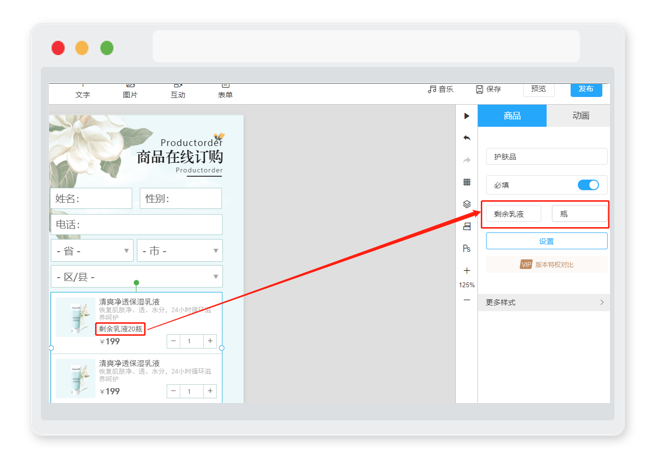Click the 电话 phone field
The width and height of the screenshot is (660, 460).
pyautogui.click(x=136, y=224)
